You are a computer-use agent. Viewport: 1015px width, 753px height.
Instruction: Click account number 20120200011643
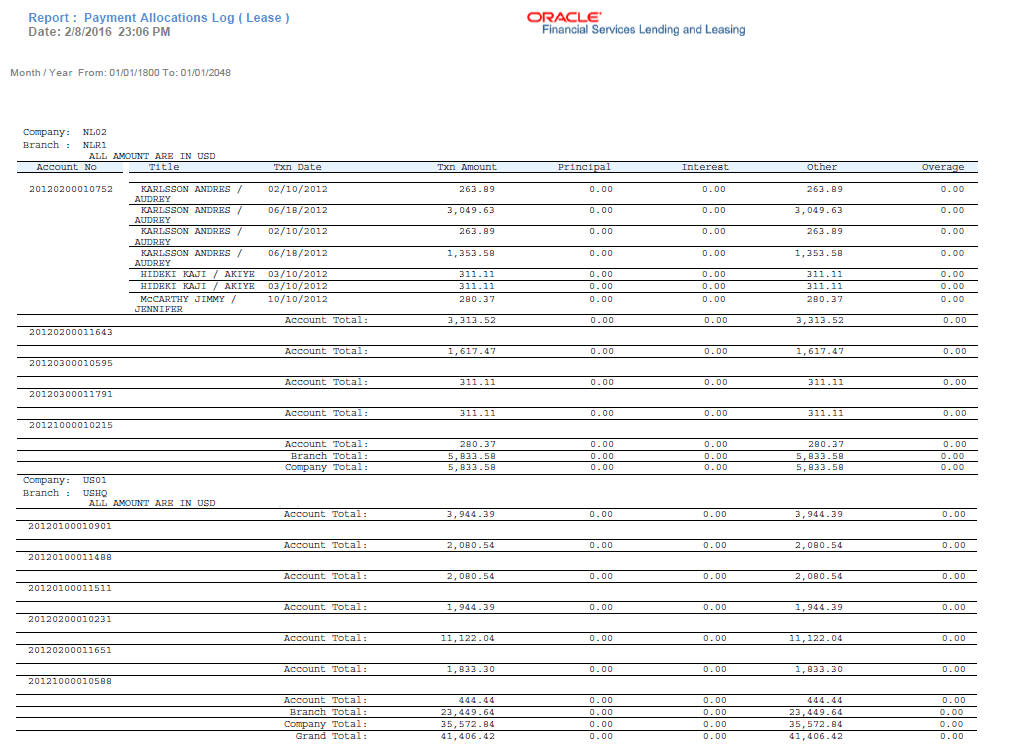pos(71,332)
